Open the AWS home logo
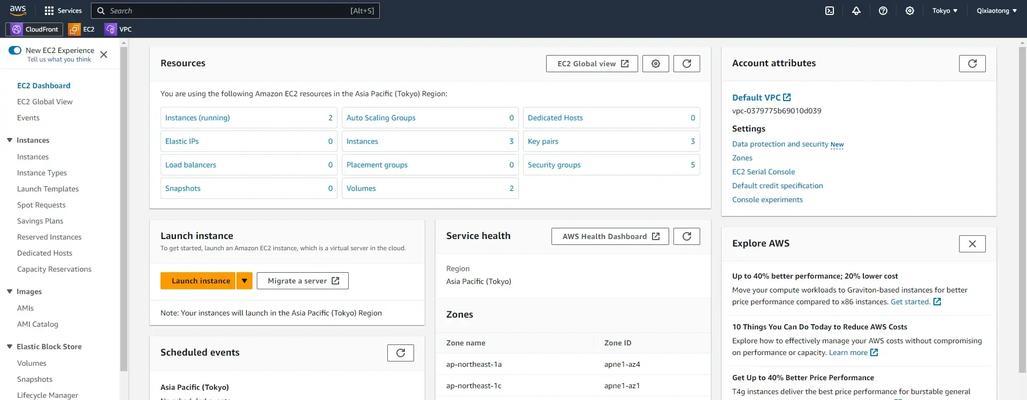The width and height of the screenshot is (1027, 400). (x=18, y=10)
